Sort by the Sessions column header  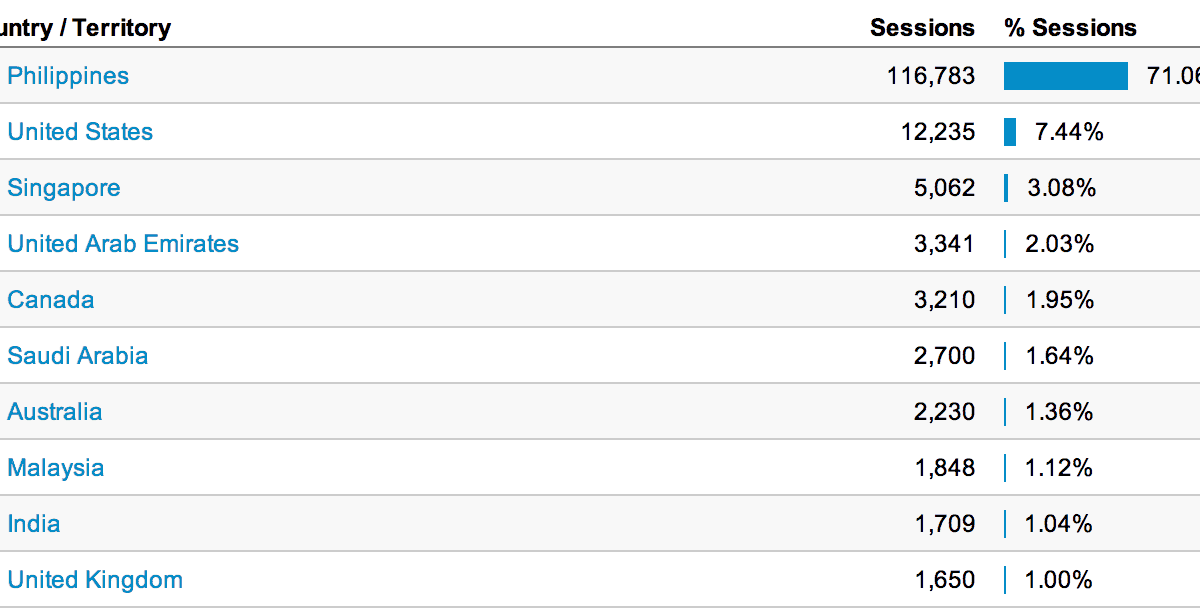[x=922, y=28]
